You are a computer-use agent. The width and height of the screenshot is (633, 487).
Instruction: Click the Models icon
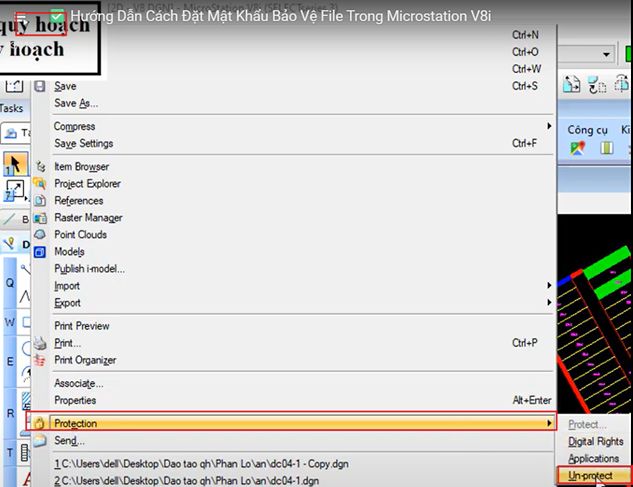click(x=40, y=252)
